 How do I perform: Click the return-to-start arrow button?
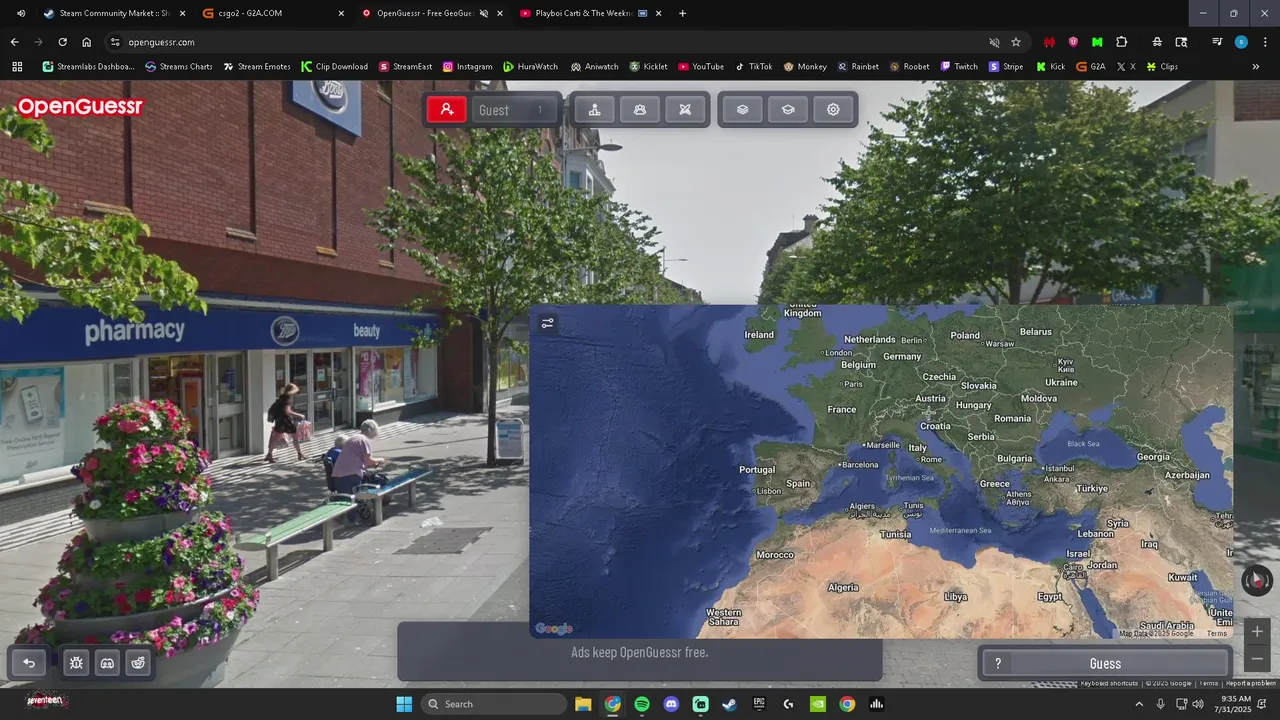click(29, 662)
